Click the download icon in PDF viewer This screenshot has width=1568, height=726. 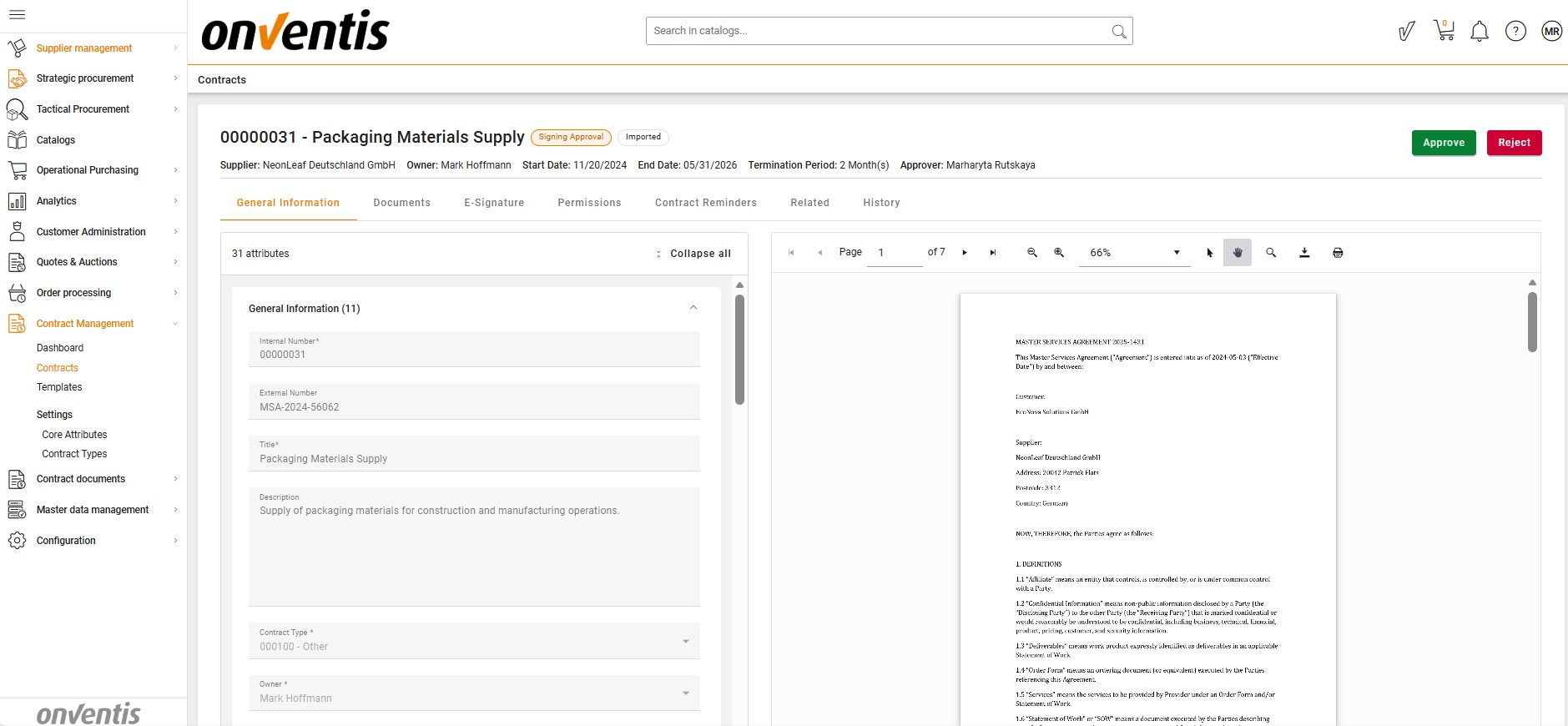tap(1304, 253)
